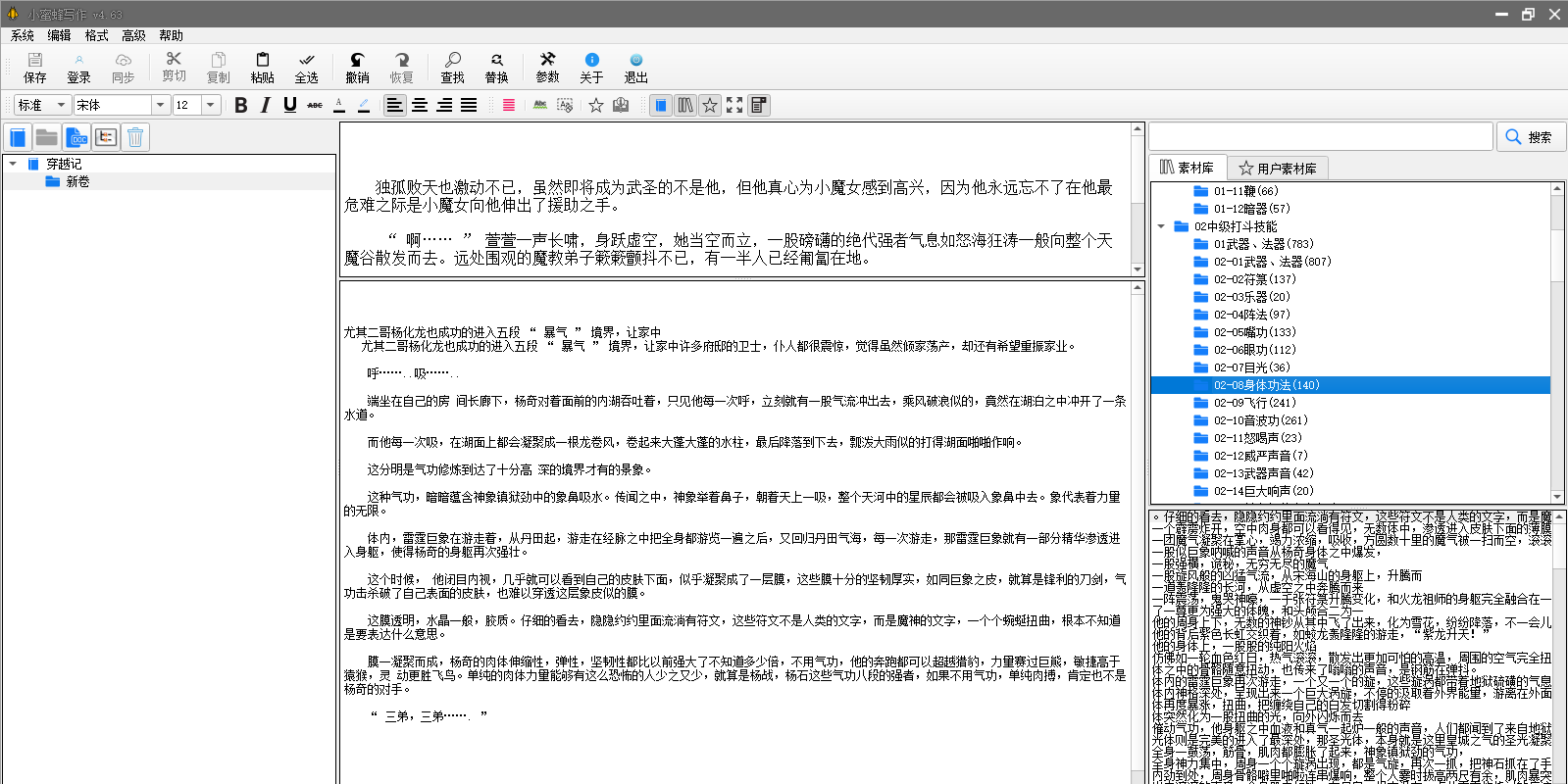
Task: Click the font color button
Action: [339, 105]
